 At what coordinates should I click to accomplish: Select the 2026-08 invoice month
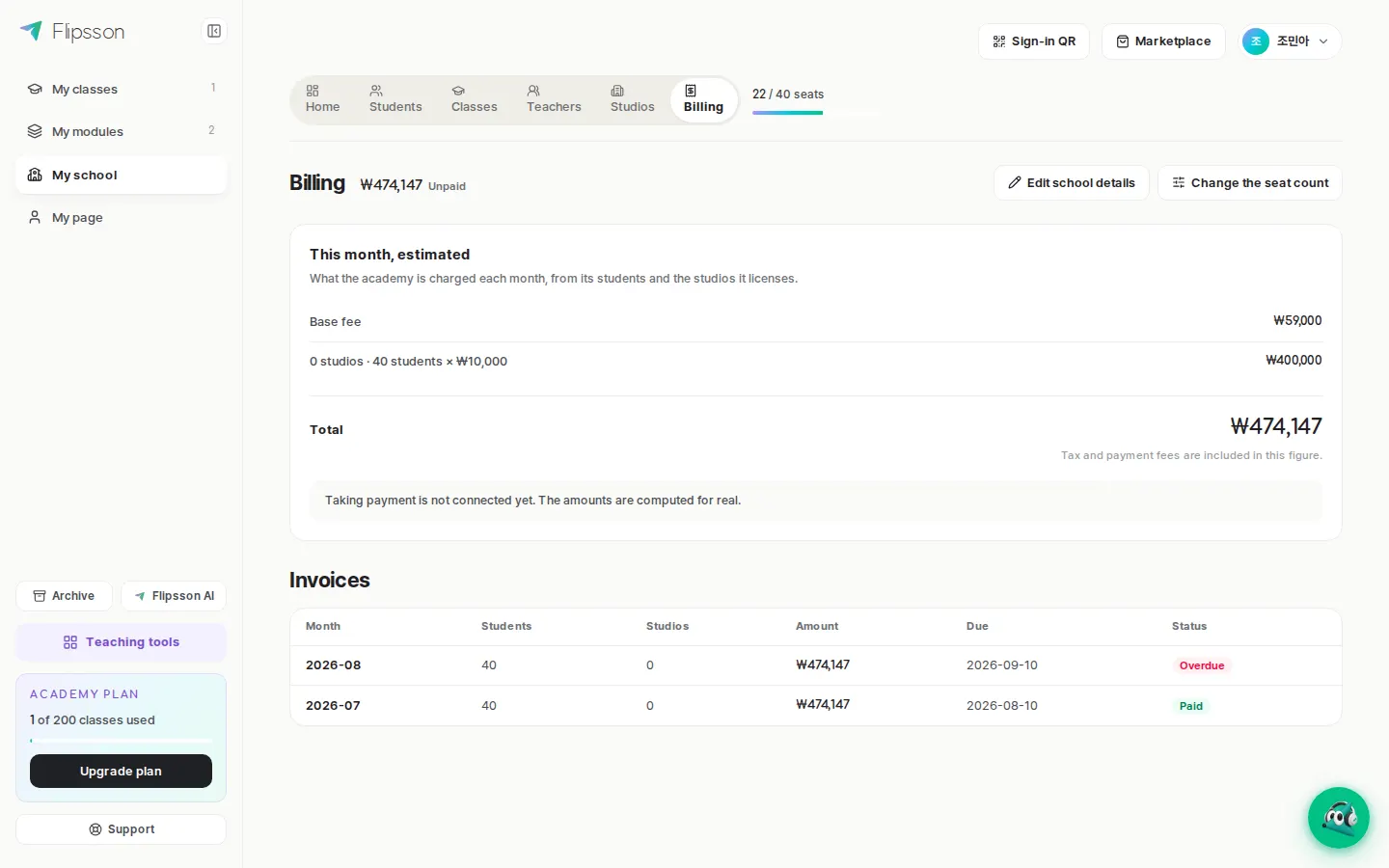coord(333,665)
